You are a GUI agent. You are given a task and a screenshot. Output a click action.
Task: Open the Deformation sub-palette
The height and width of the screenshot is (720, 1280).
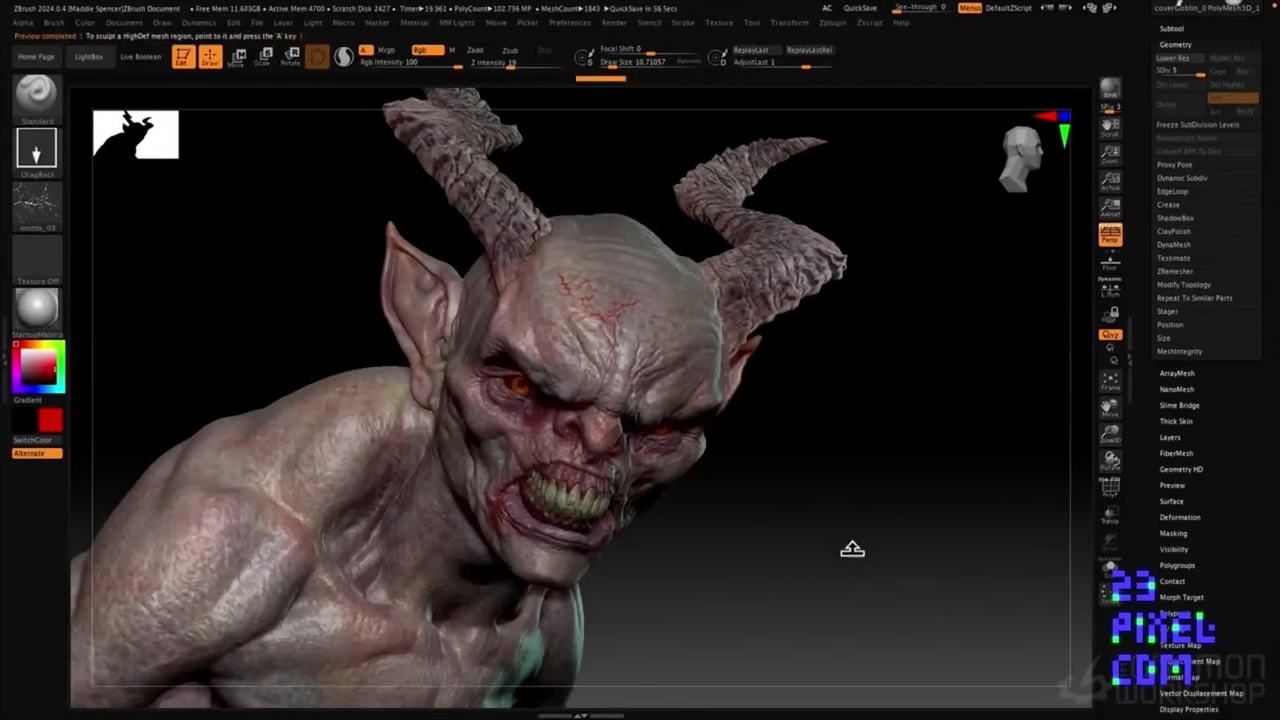(1180, 517)
